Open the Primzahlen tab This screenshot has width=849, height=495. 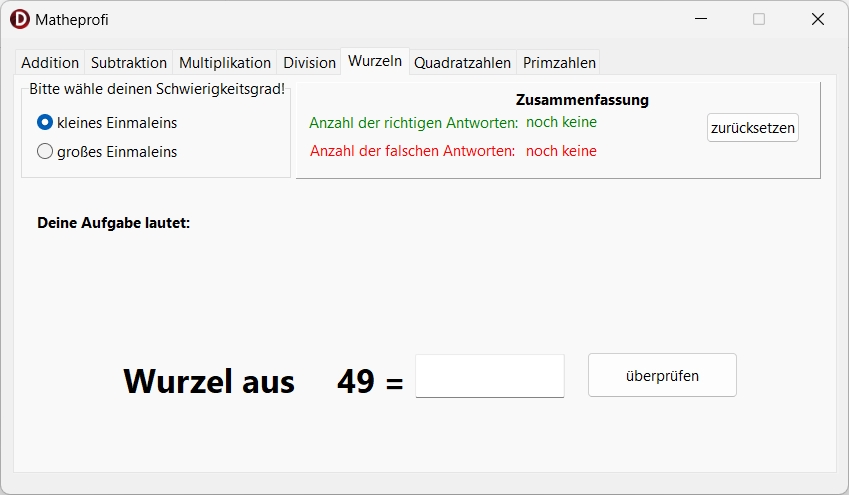559,62
